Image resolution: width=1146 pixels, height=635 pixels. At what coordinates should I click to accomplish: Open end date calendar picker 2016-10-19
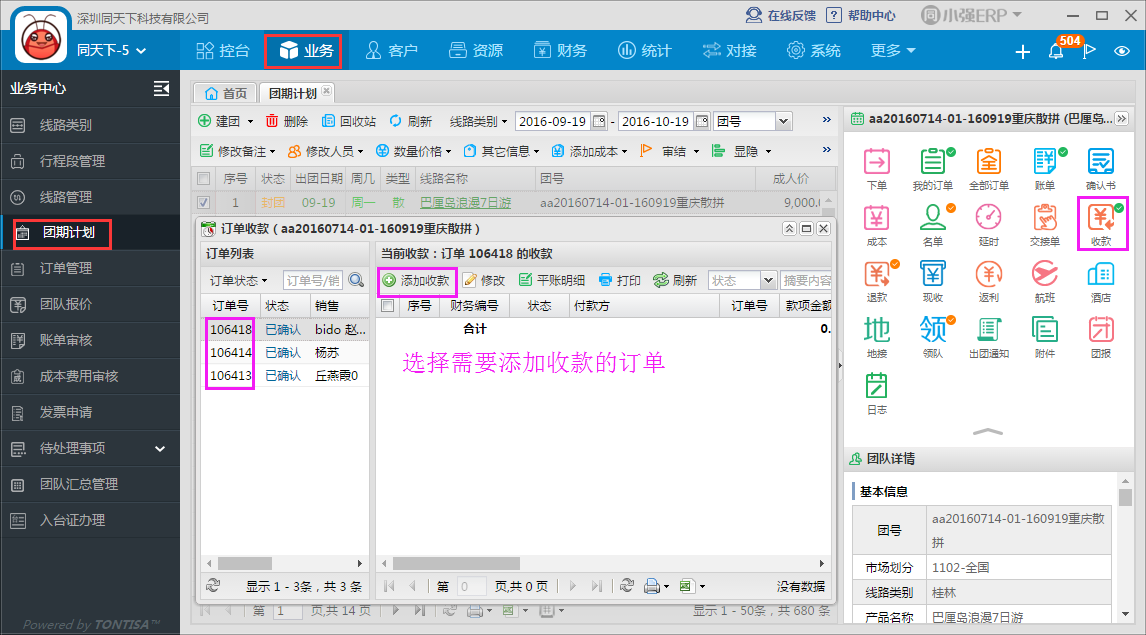pyautogui.click(x=702, y=121)
